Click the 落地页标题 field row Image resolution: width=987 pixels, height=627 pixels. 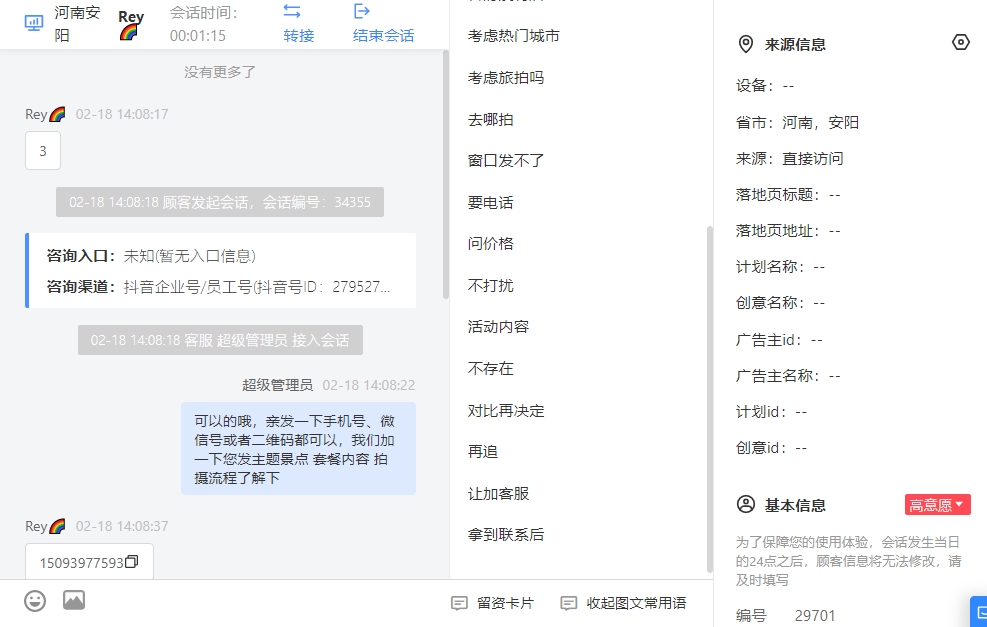click(x=788, y=195)
